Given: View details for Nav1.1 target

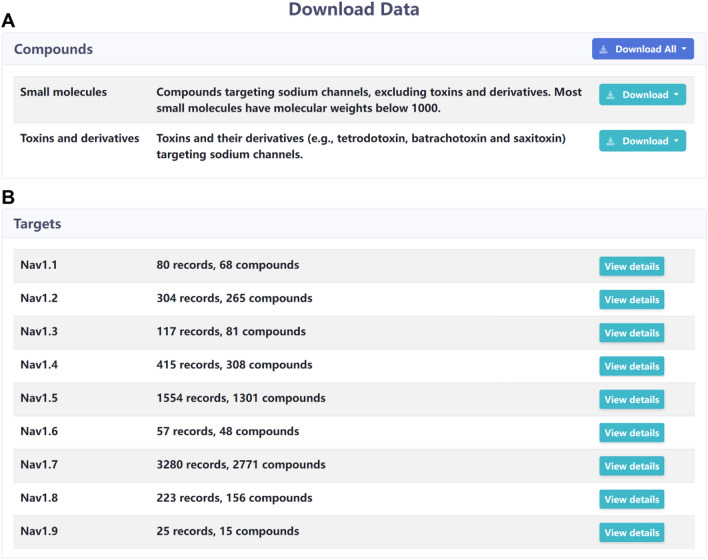Looking at the screenshot, I should (x=631, y=266).
